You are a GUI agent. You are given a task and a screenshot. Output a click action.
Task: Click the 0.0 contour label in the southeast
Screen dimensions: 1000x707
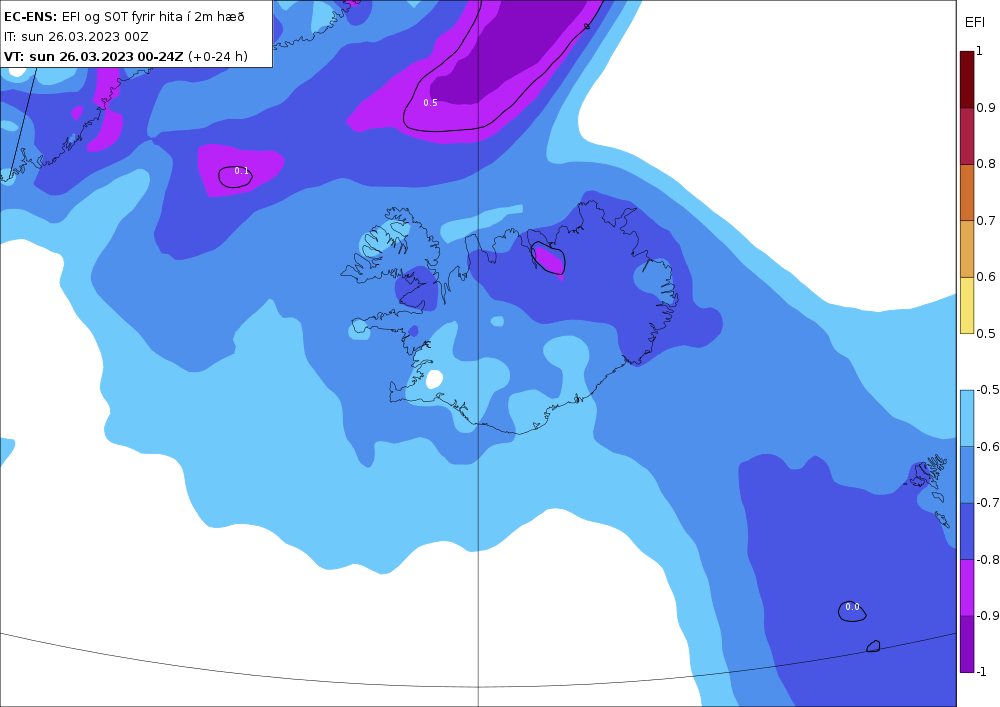(x=852, y=607)
